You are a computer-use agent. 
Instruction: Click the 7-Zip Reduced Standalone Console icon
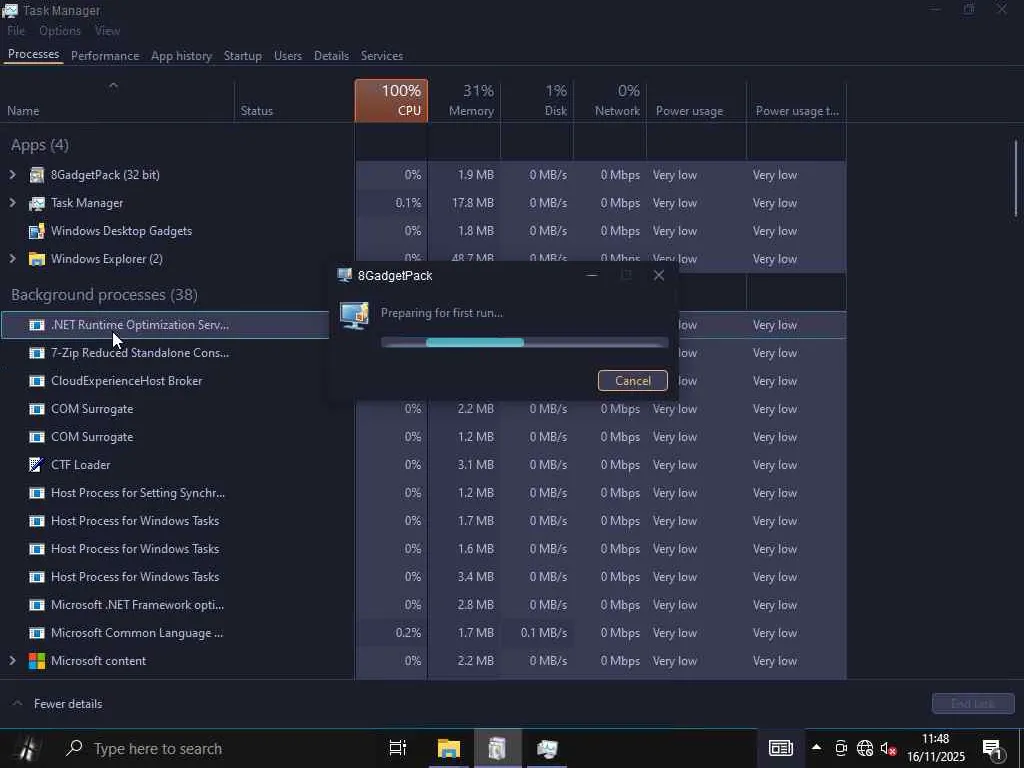(x=37, y=353)
